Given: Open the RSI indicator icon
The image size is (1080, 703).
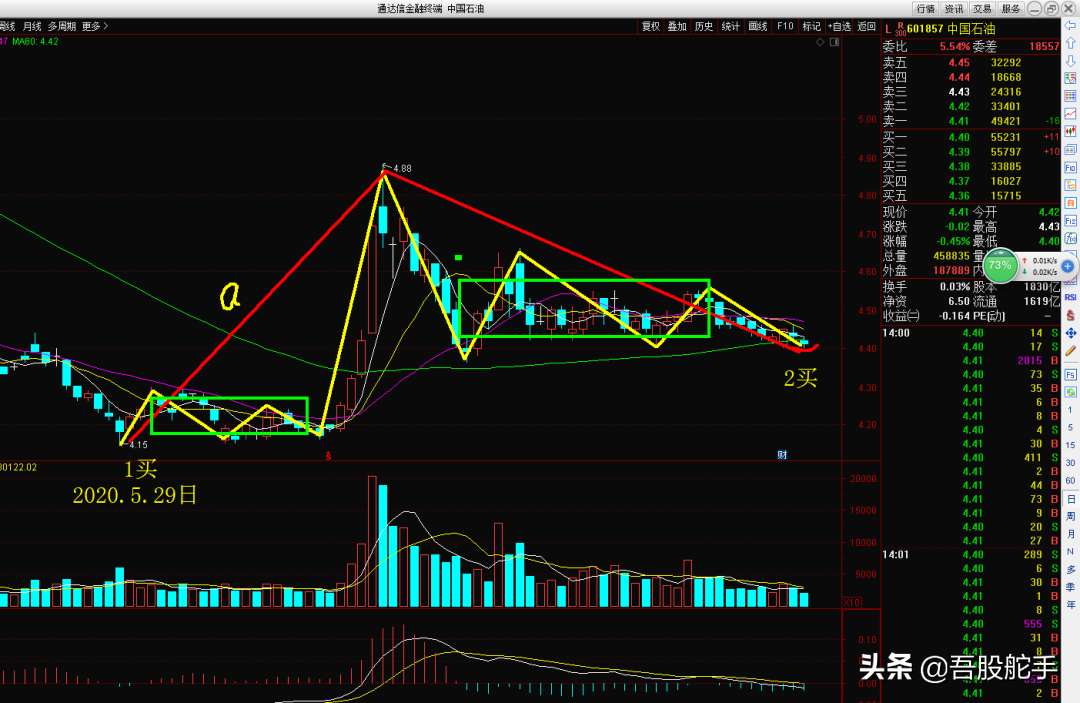Looking at the screenshot, I should [1070, 297].
